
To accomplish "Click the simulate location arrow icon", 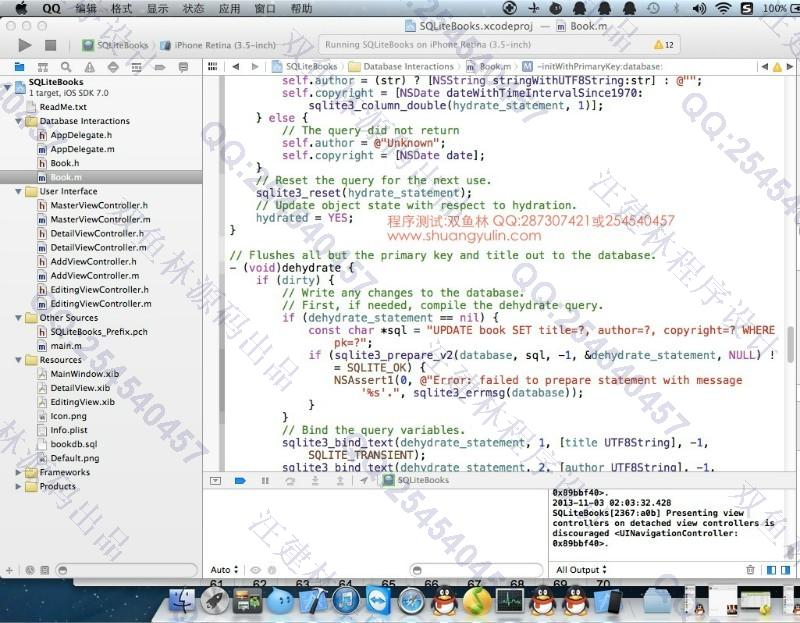I will pyautogui.click(x=364, y=481).
